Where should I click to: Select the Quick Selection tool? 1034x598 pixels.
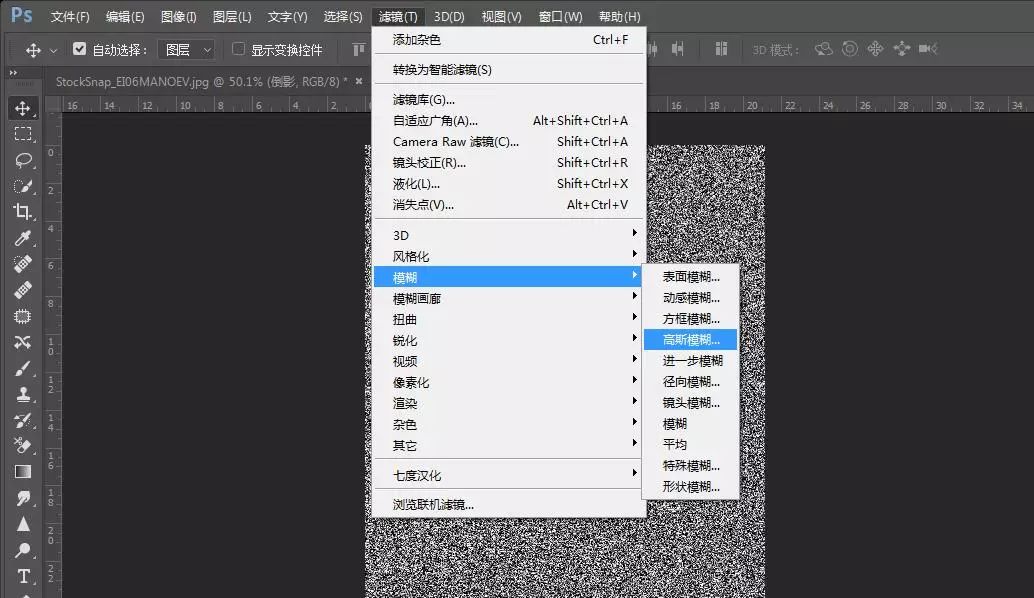pyautogui.click(x=23, y=186)
